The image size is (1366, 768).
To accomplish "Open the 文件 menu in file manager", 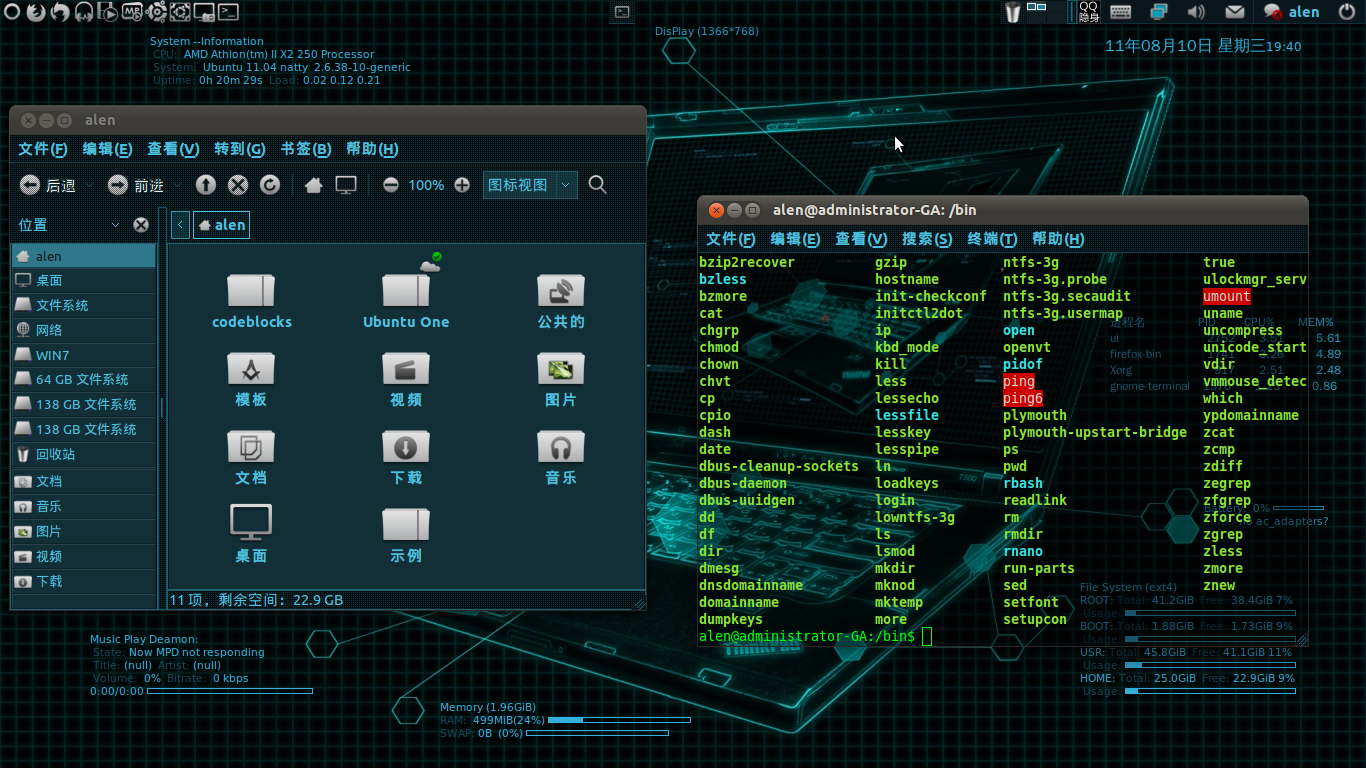I will 42,149.
